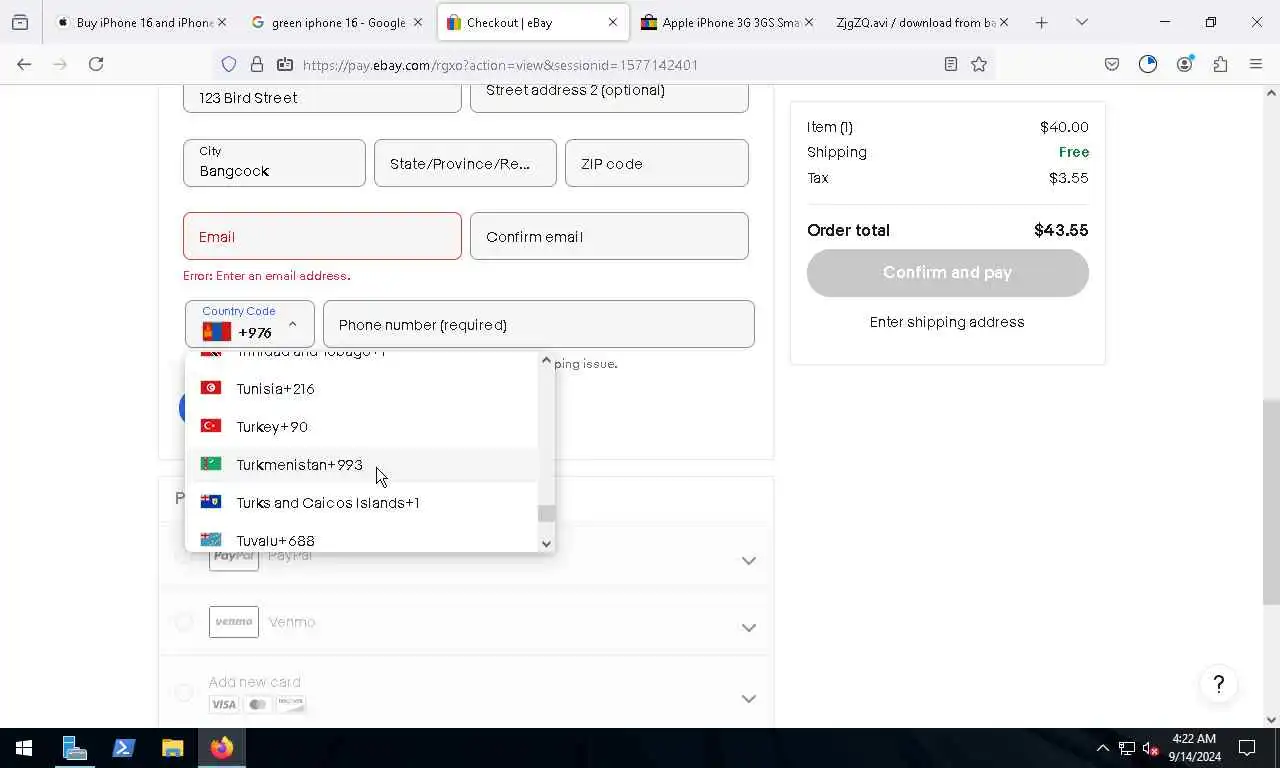Click the muted volume tray icon
Image resolution: width=1280 pixels, height=768 pixels.
pyautogui.click(x=1150, y=748)
